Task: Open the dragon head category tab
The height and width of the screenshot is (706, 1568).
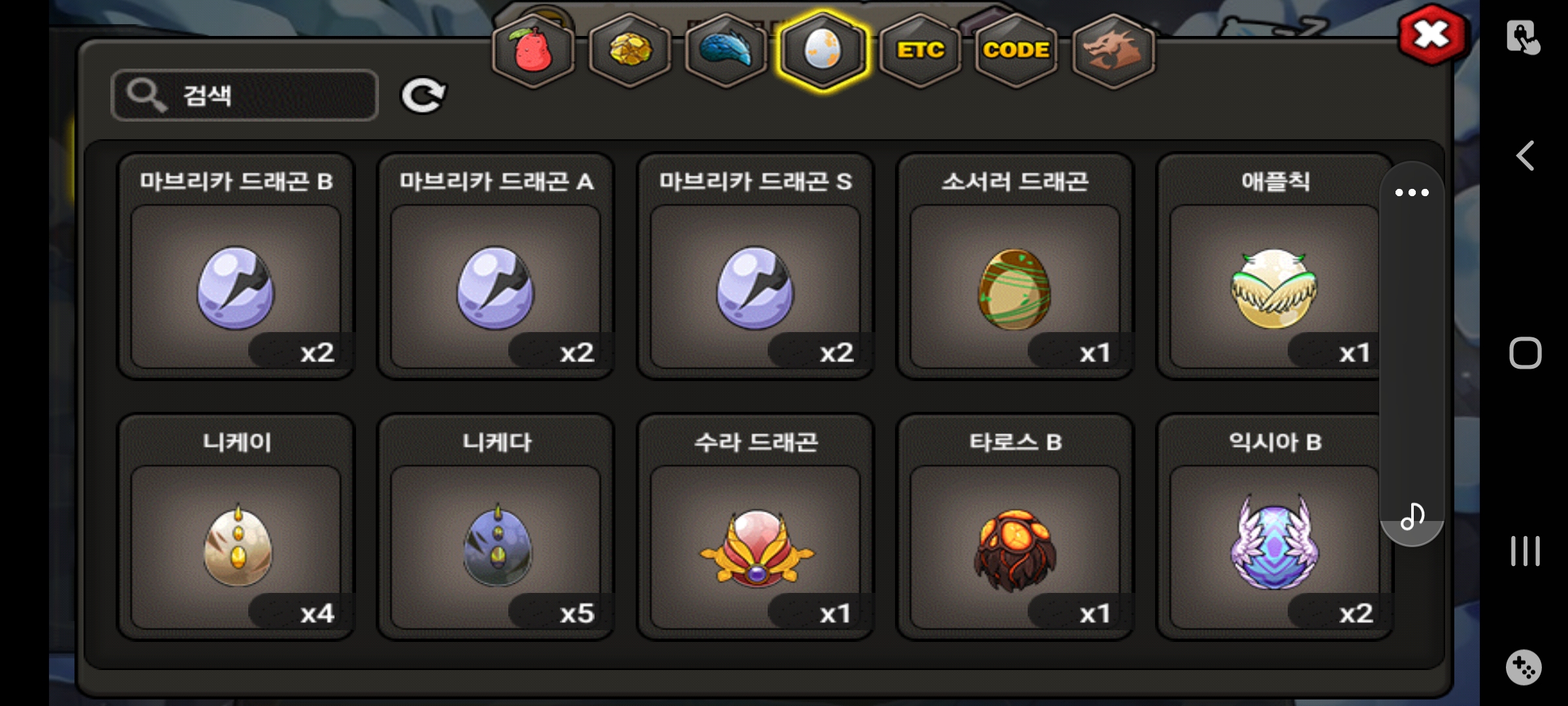Action: [x=1113, y=51]
